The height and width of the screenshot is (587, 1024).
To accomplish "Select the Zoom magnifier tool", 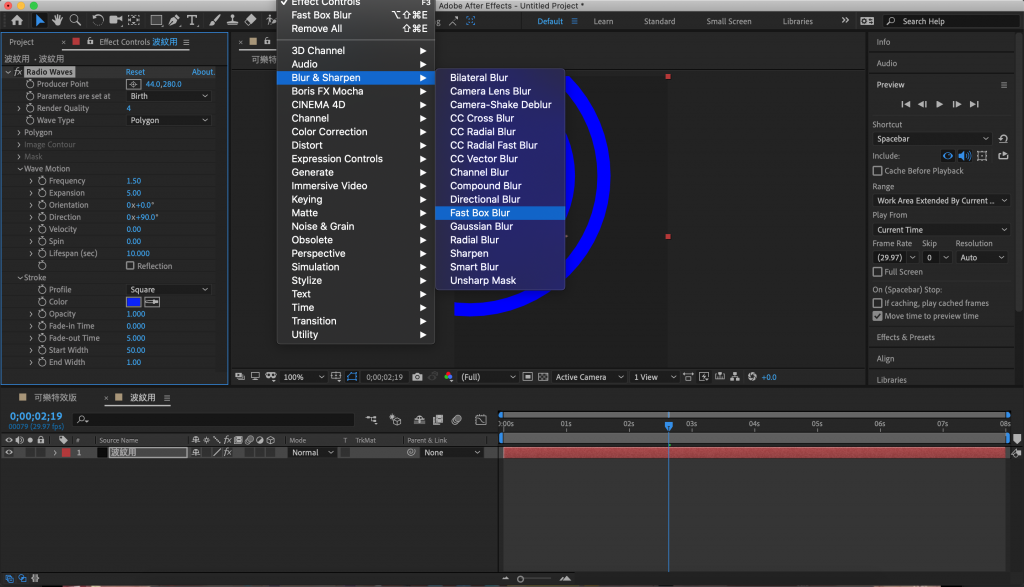I will point(76,20).
